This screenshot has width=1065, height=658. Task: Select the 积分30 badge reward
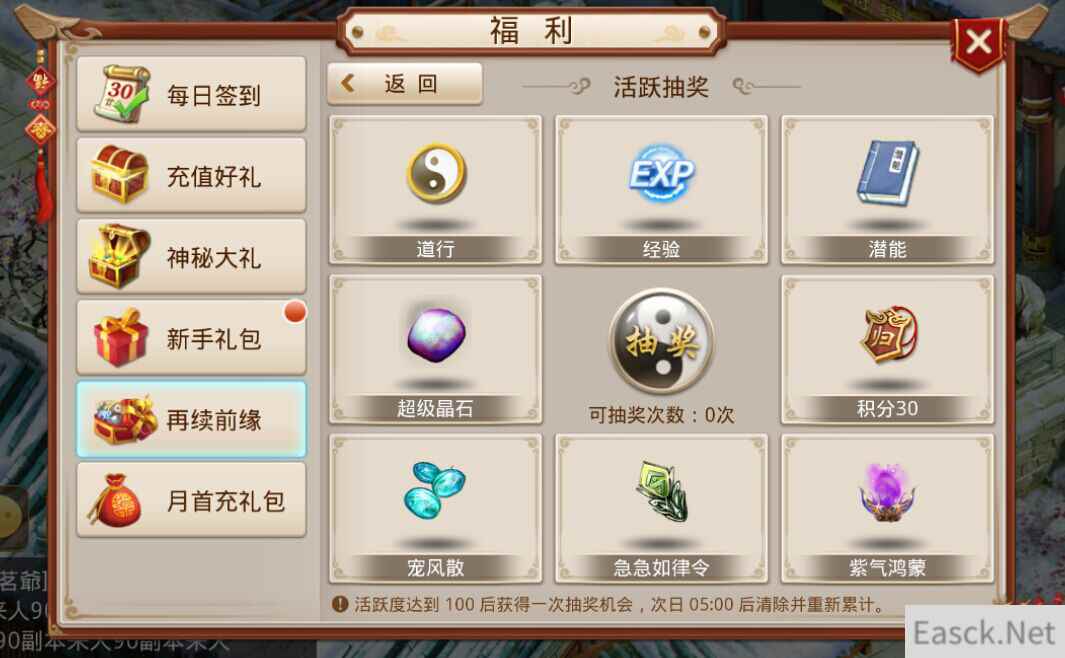click(887, 349)
